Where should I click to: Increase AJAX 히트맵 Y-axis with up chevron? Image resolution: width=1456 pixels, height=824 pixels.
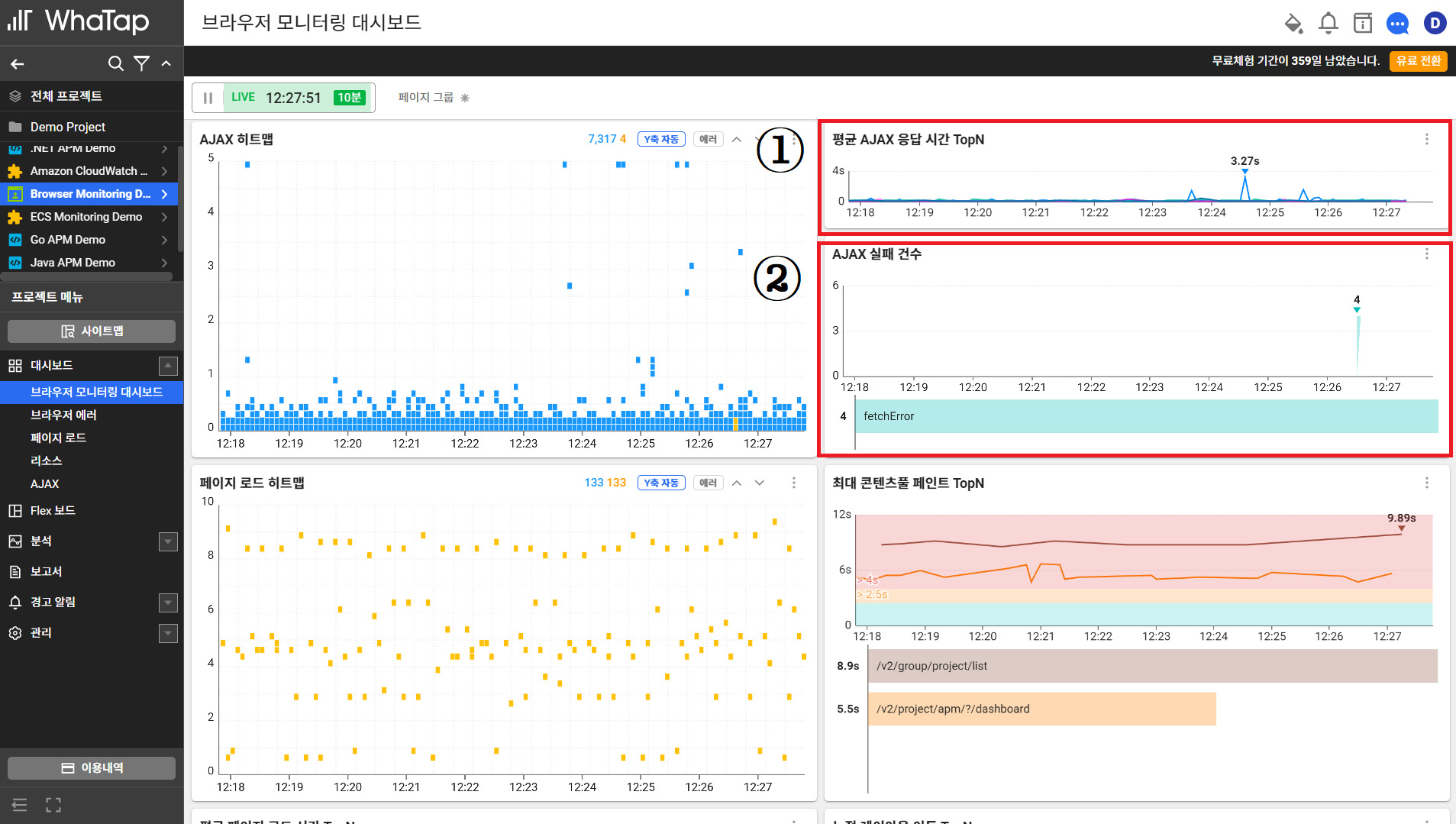tap(737, 139)
